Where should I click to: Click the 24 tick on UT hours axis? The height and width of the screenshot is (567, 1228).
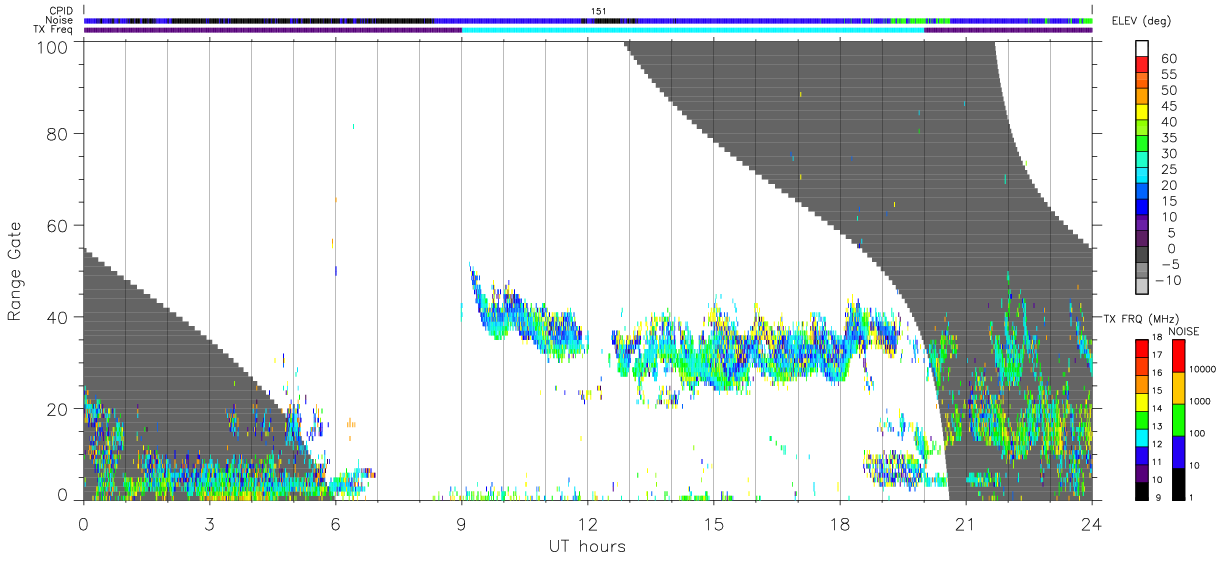(1091, 523)
